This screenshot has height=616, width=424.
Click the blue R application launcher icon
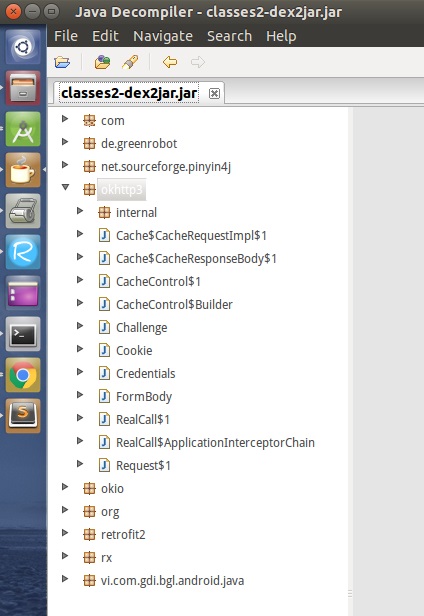pyautogui.click(x=23, y=252)
